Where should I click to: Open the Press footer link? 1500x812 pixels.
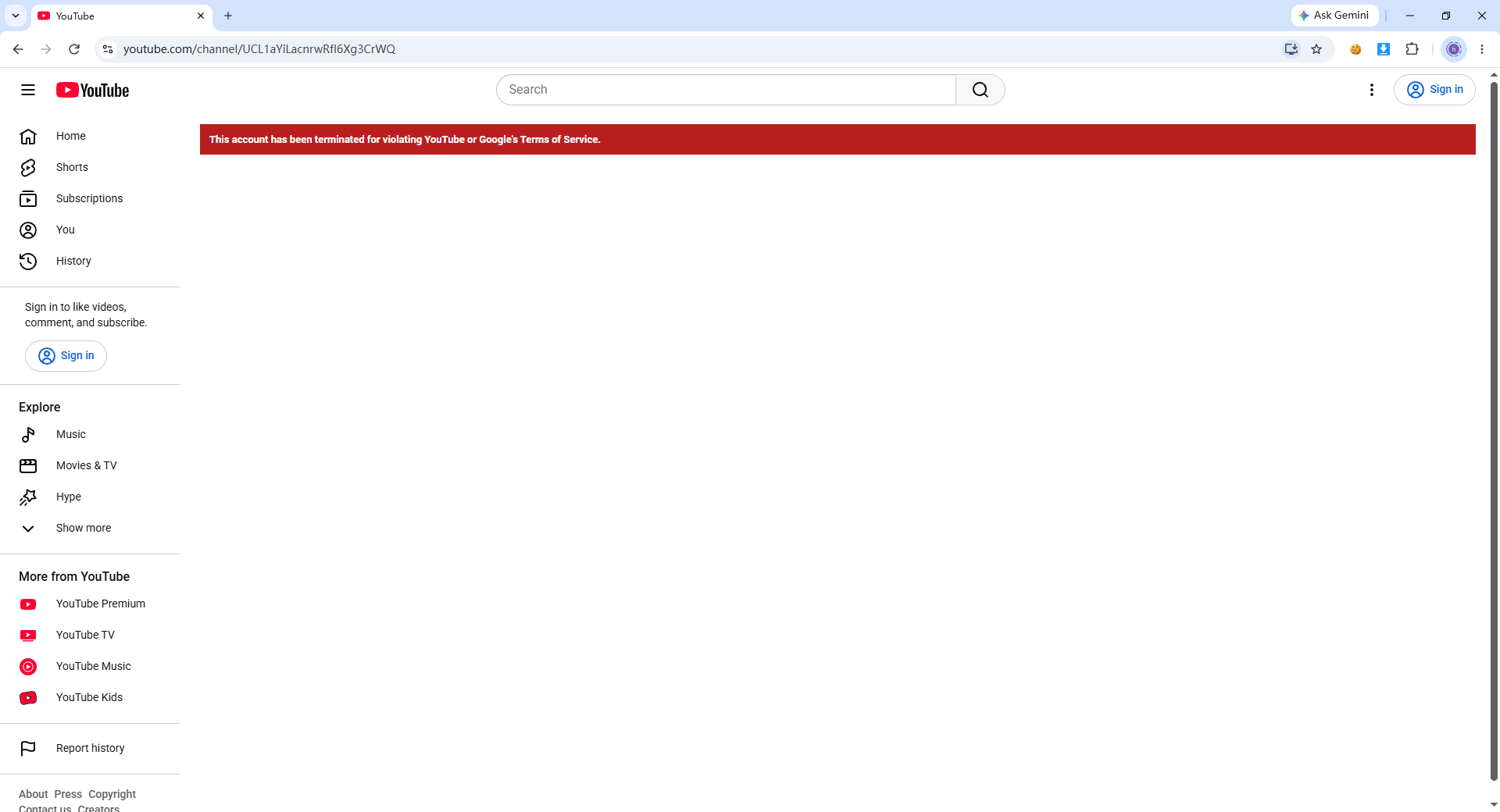(x=68, y=794)
